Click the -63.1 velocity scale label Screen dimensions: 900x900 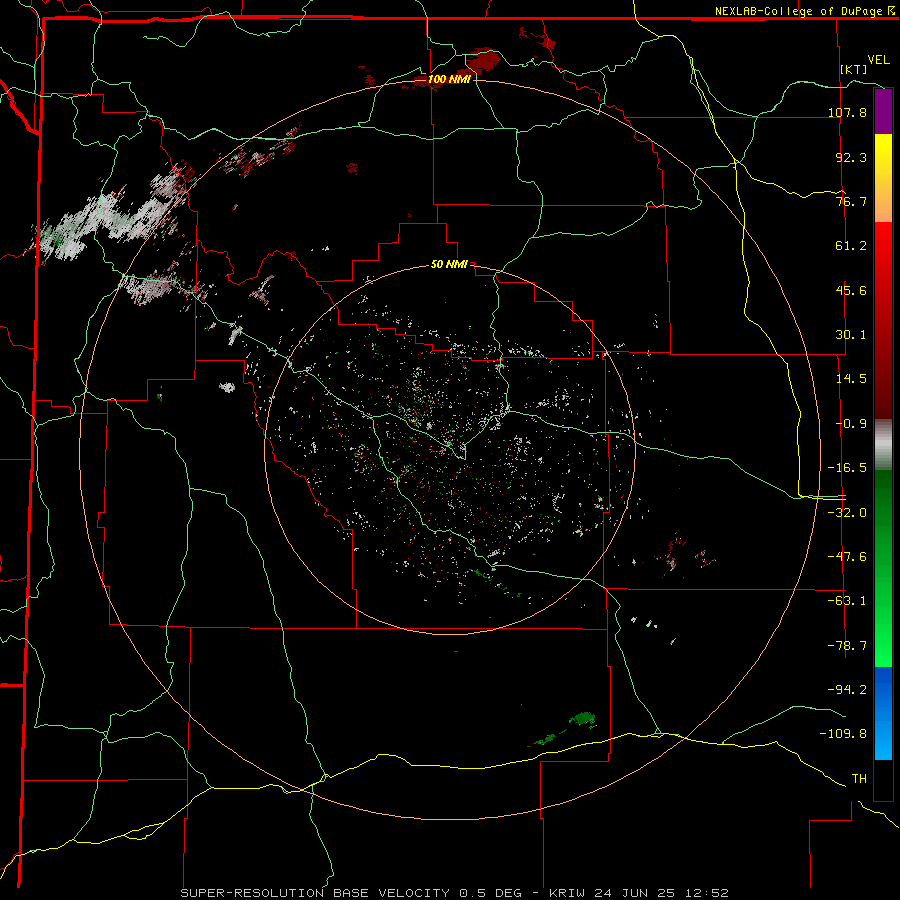click(x=847, y=601)
